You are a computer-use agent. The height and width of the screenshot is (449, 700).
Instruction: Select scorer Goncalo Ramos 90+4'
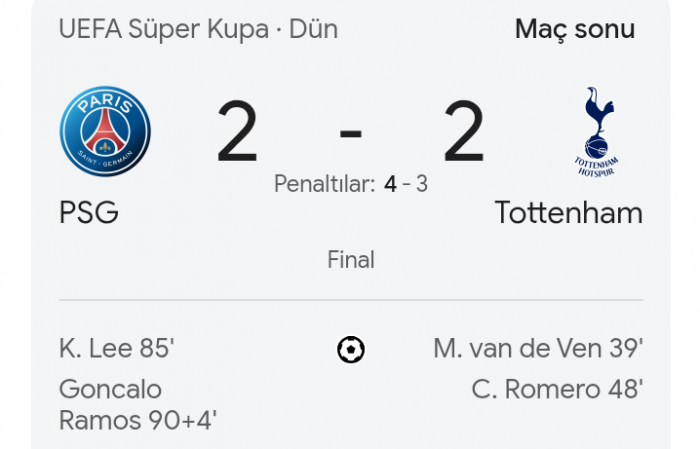point(138,404)
